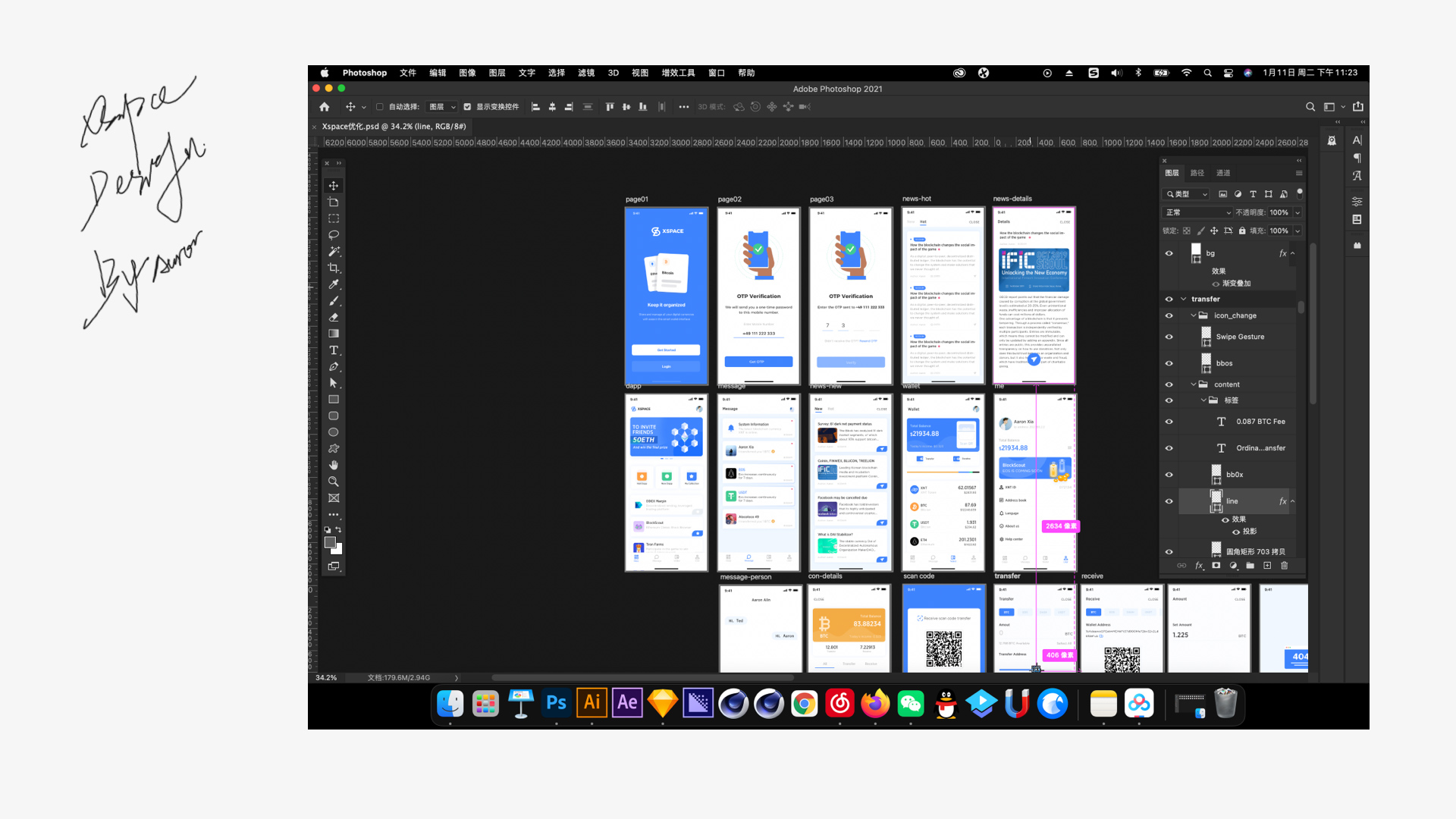The image size is (1456, 819).
Task: Select the Artboard tool
Action: pyautogui.click(x=333, y=202)
